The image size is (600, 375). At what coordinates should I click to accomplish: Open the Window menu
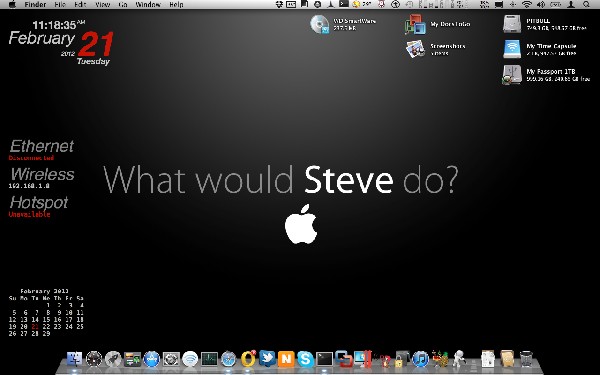point(148,5)
